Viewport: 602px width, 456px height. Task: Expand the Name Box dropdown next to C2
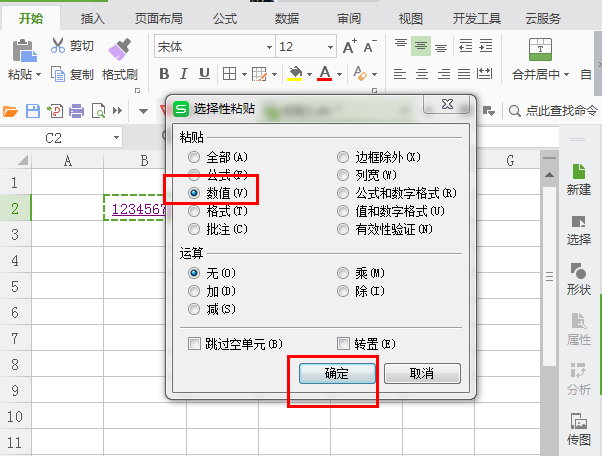(117, 137)
